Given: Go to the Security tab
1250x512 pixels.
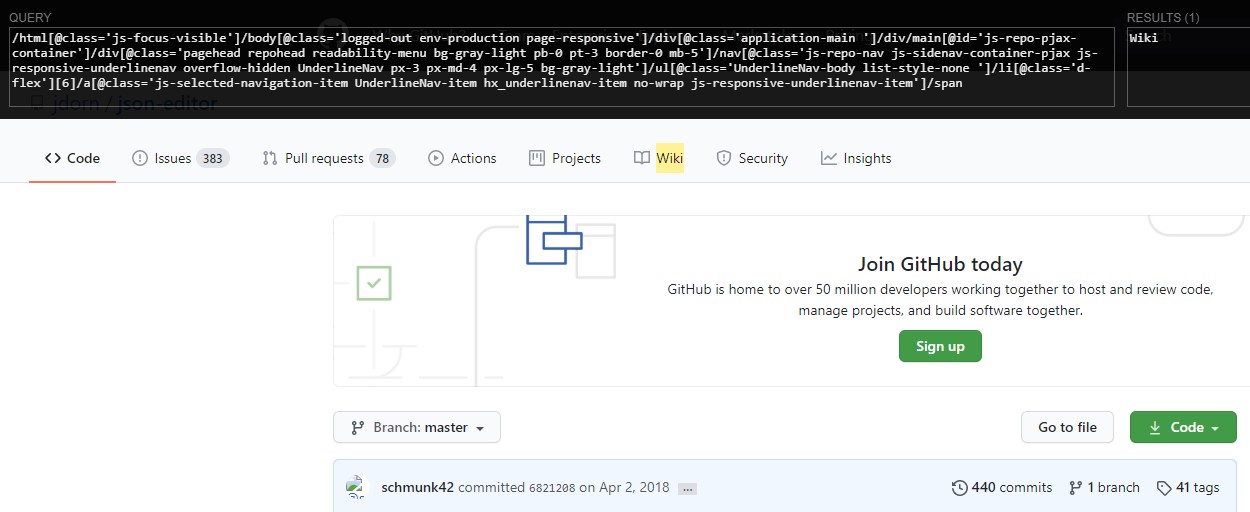Looking at the screenshot, I should point(752,158).
